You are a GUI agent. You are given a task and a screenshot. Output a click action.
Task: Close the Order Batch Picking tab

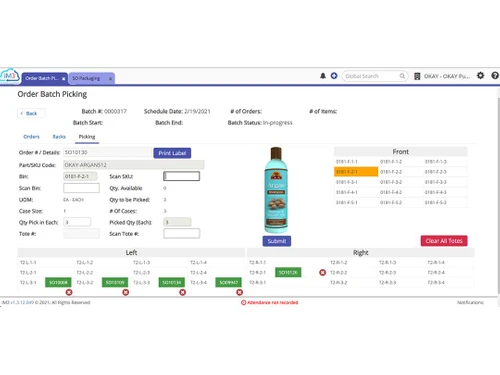click(63, 79)
